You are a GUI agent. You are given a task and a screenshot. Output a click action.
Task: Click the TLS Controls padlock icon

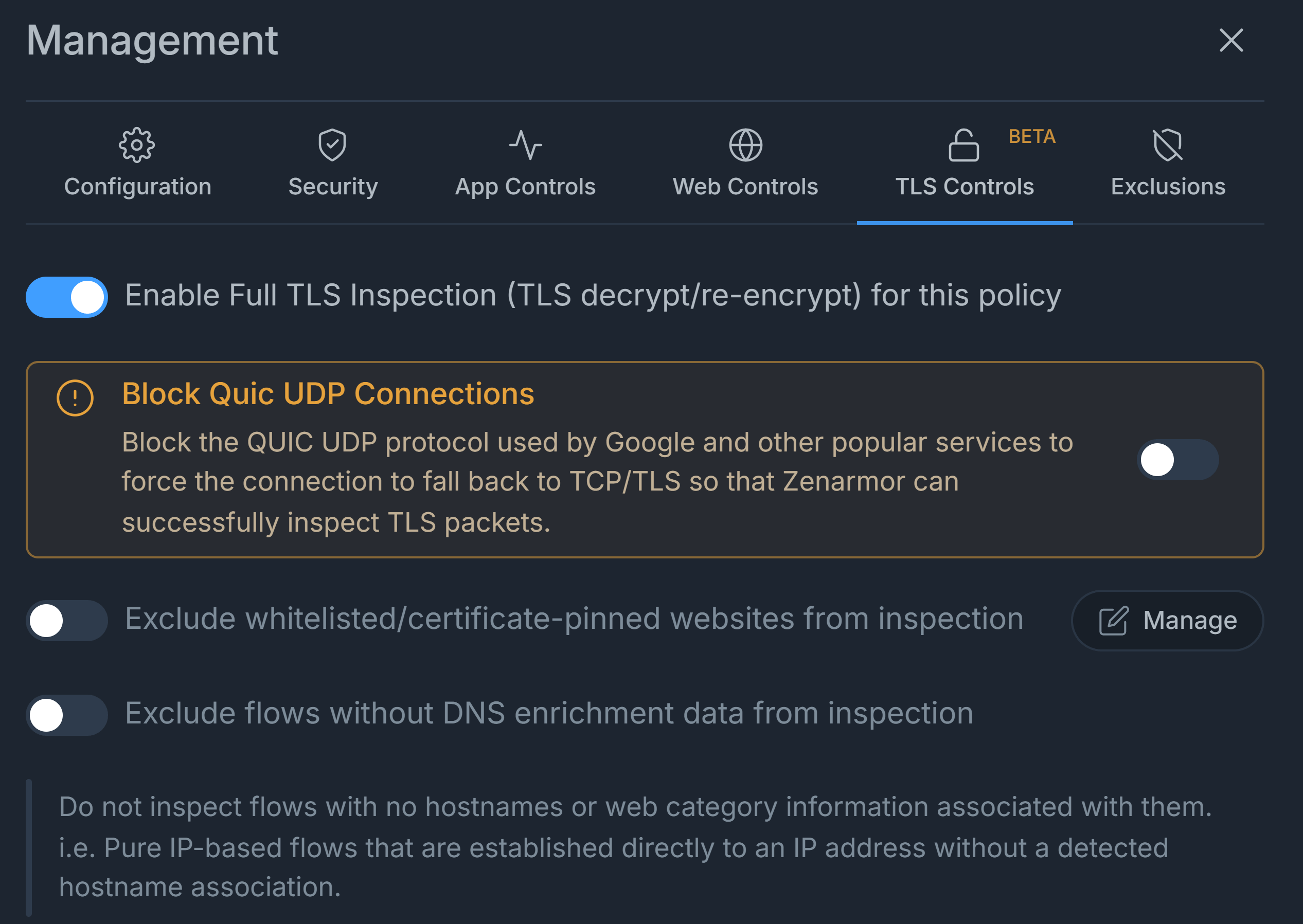[x=963, y=145]
